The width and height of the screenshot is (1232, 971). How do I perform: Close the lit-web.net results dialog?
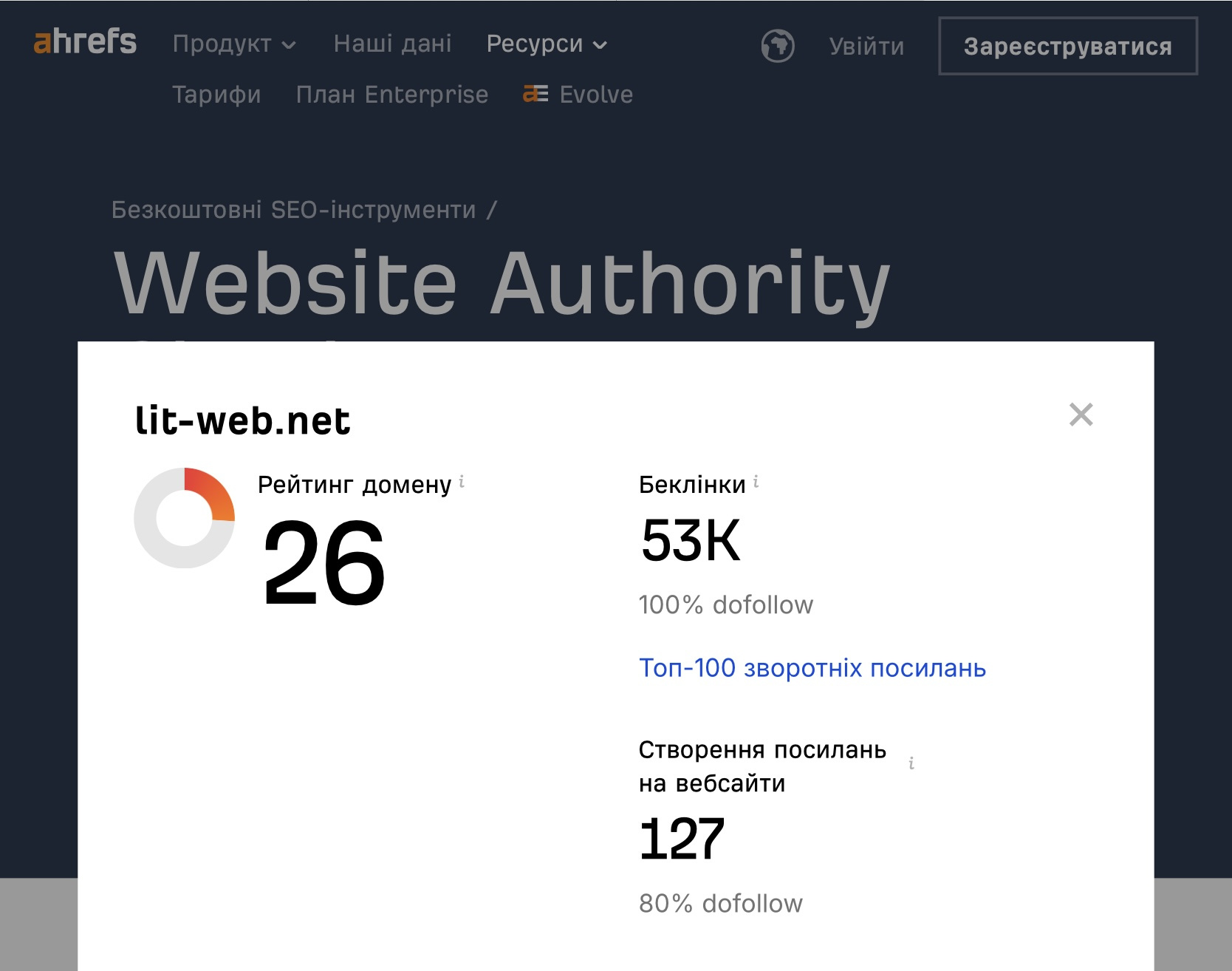point(1081,415)
